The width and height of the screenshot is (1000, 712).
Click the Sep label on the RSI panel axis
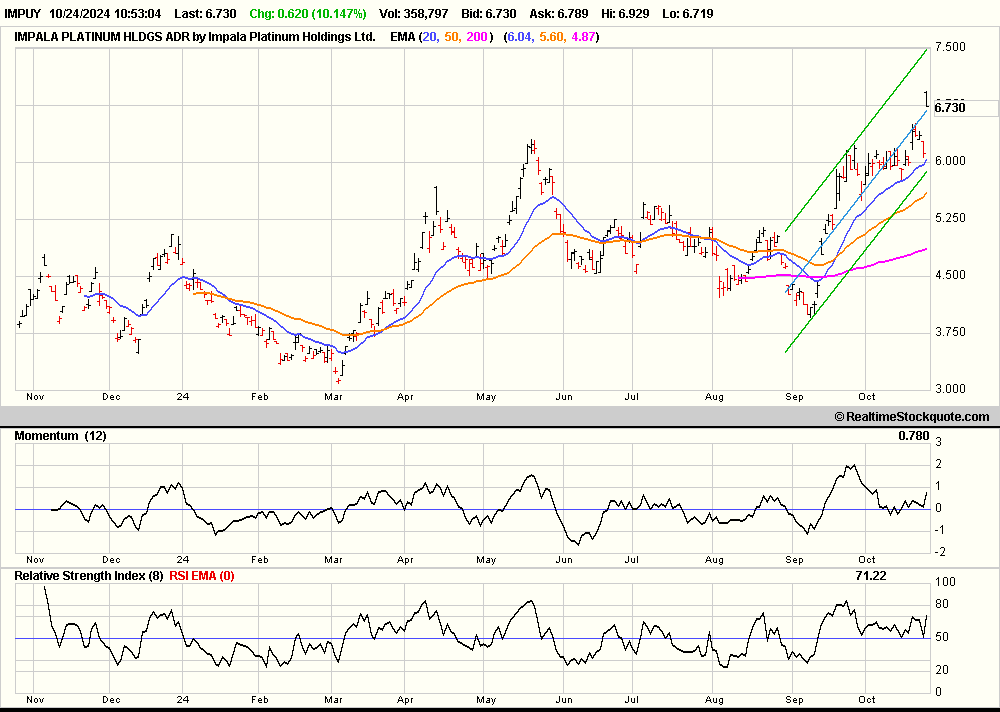[x=794, y=700]
